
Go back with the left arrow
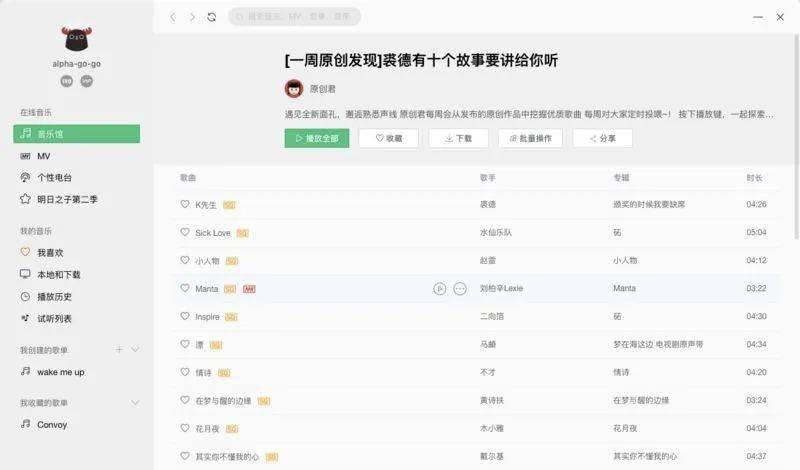click(173, 17)
